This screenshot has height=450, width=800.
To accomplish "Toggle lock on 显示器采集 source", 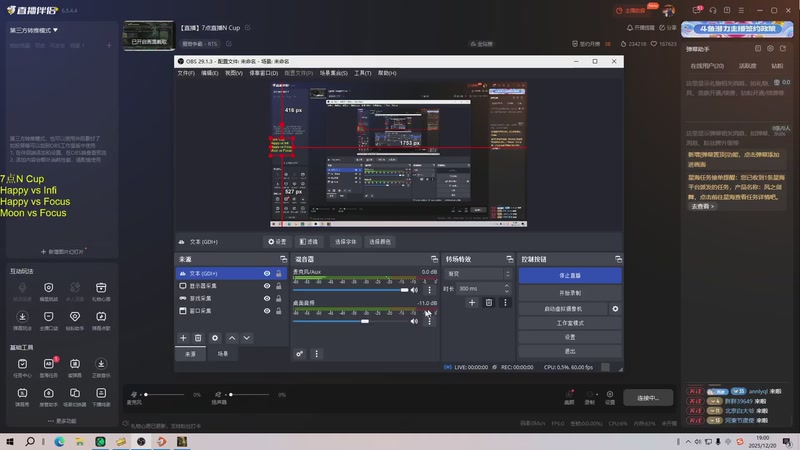I will tap(279, 286).
